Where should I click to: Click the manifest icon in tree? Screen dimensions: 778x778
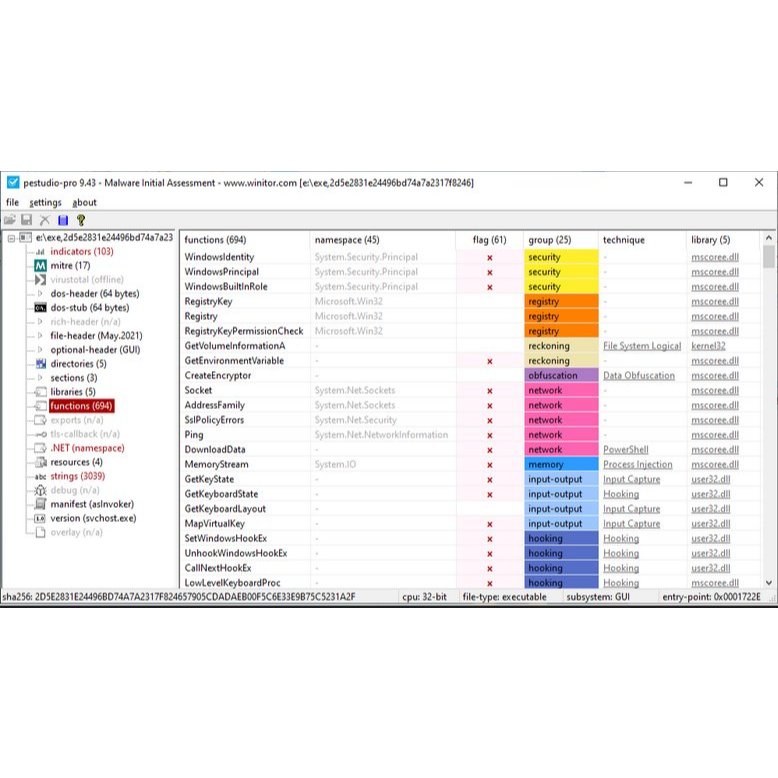point(40,504)
